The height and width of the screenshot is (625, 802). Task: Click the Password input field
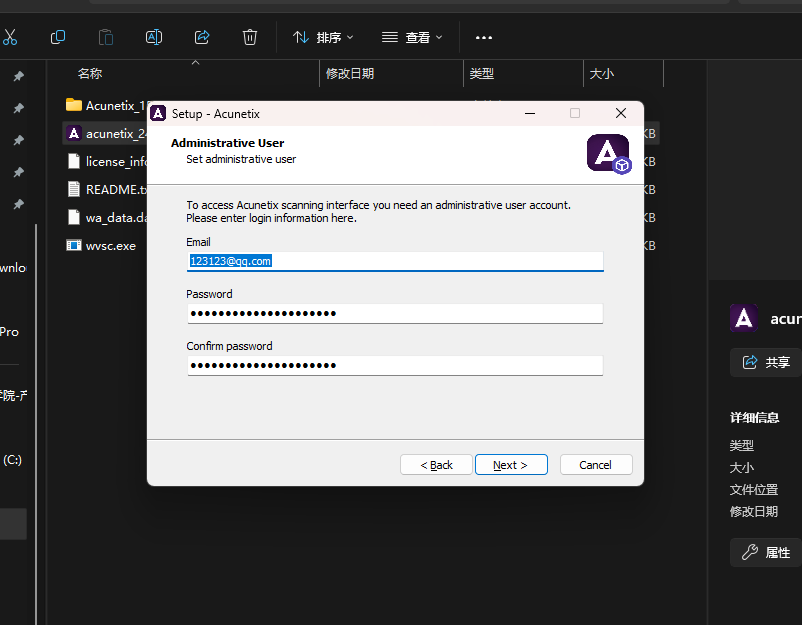click(x=395, y=314)
